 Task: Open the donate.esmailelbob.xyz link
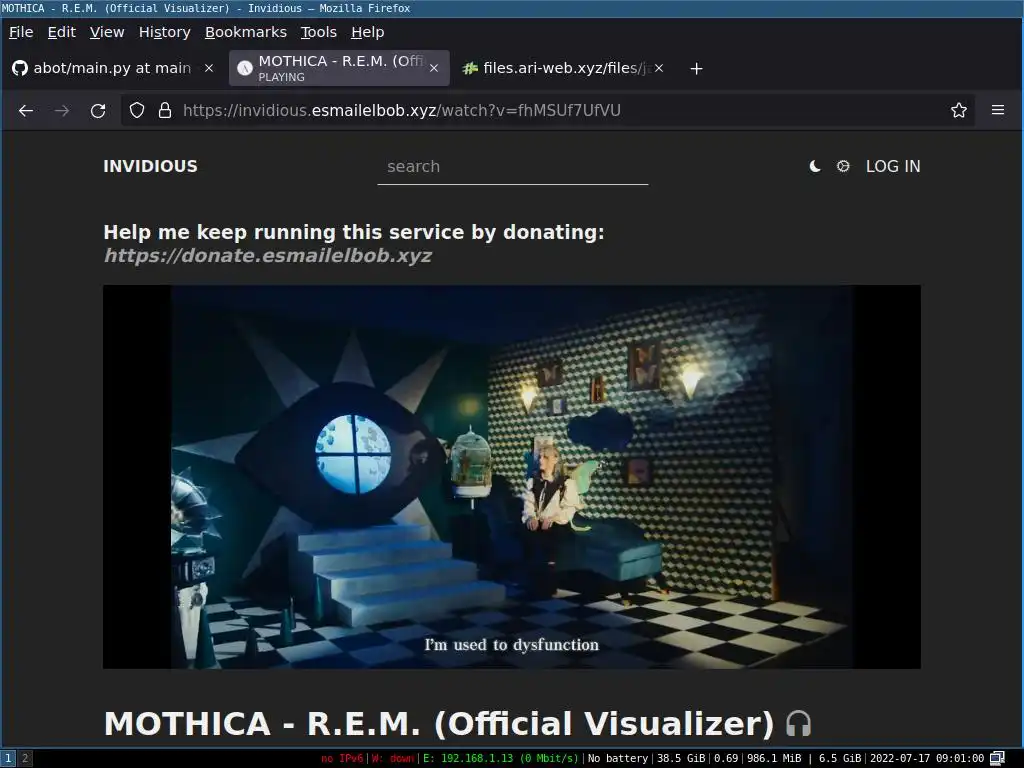coord(268,255)
